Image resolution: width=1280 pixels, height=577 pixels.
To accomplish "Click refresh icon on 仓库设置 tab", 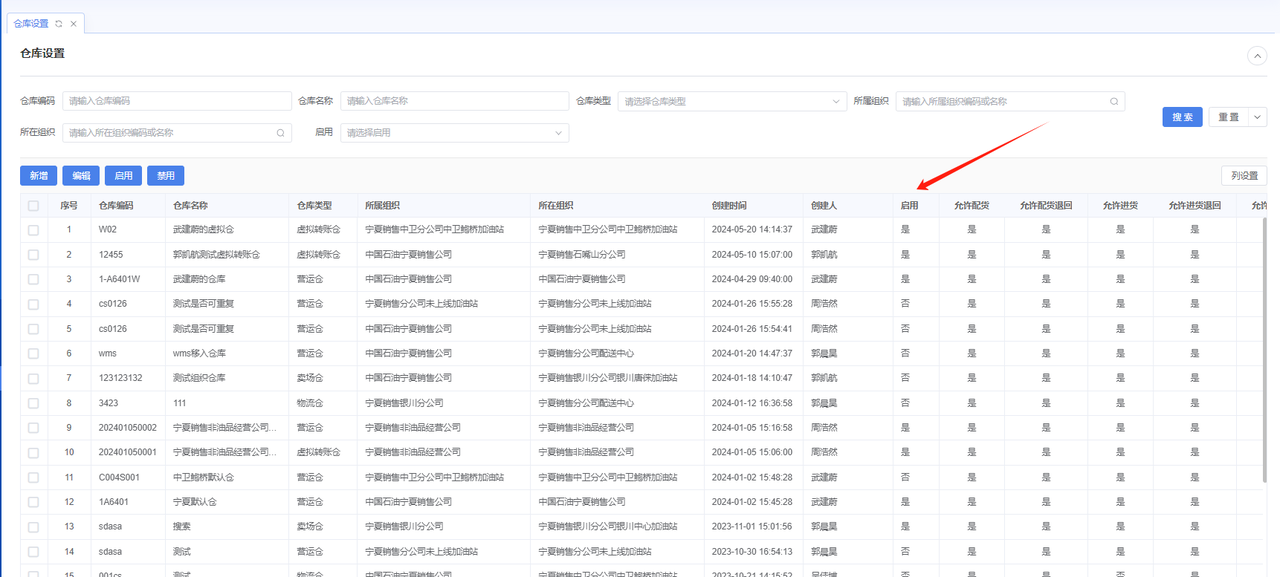I will coord(58,23).
